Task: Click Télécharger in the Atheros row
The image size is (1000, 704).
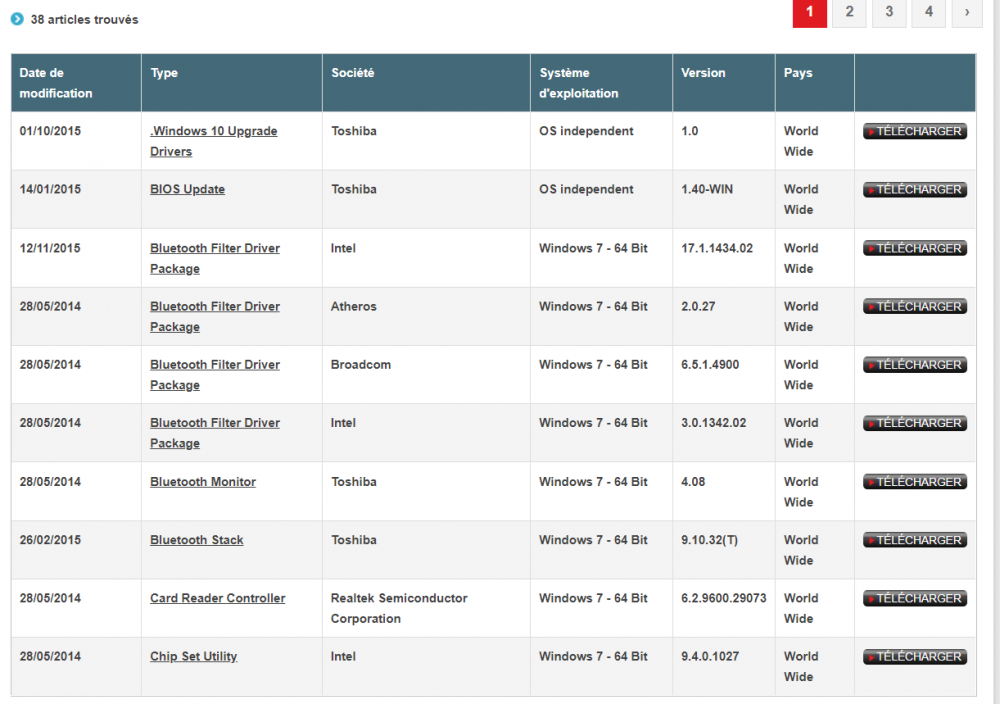Action: (915, 306)
